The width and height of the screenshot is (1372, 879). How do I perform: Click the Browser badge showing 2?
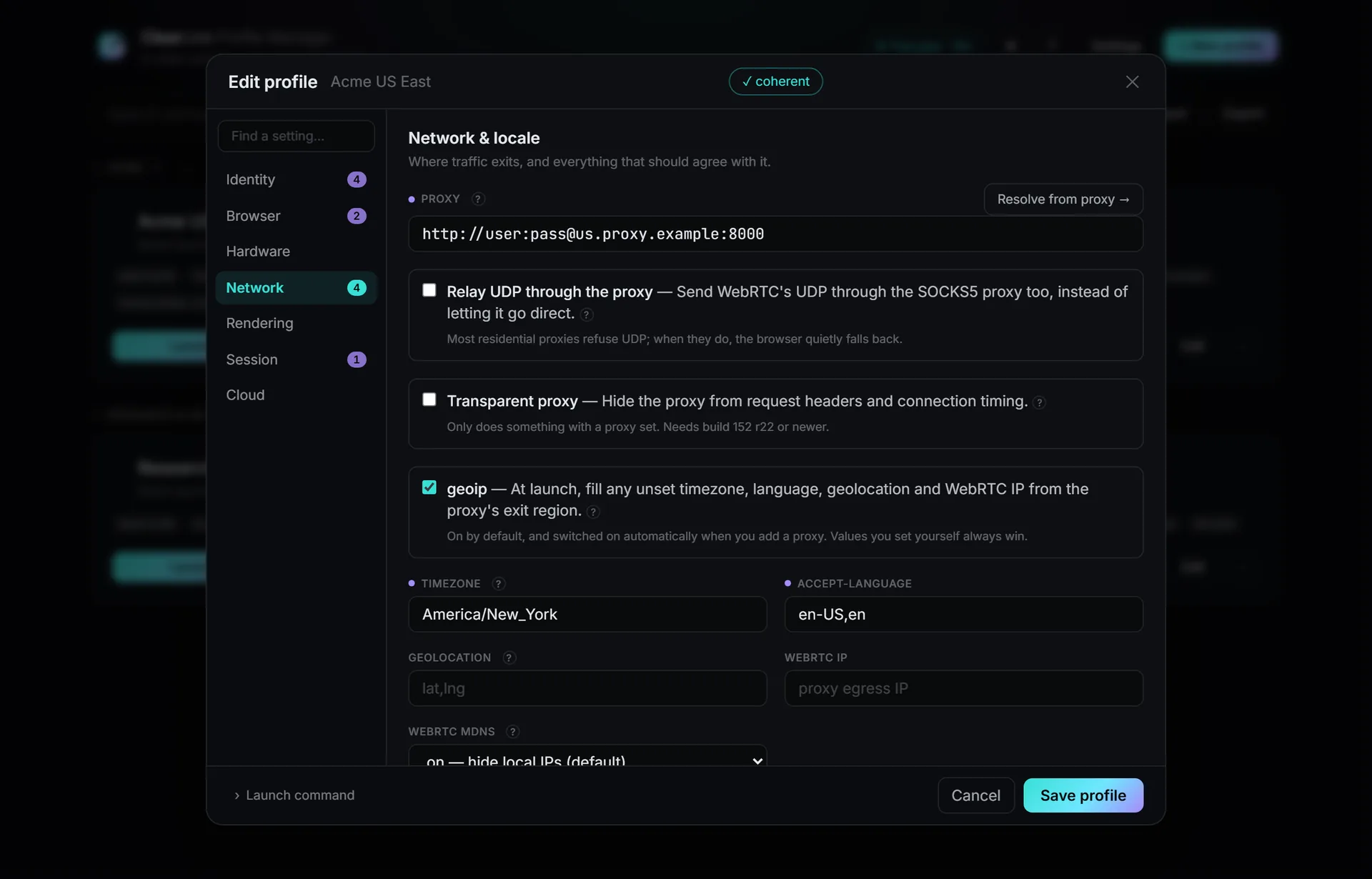pos(357,216)
